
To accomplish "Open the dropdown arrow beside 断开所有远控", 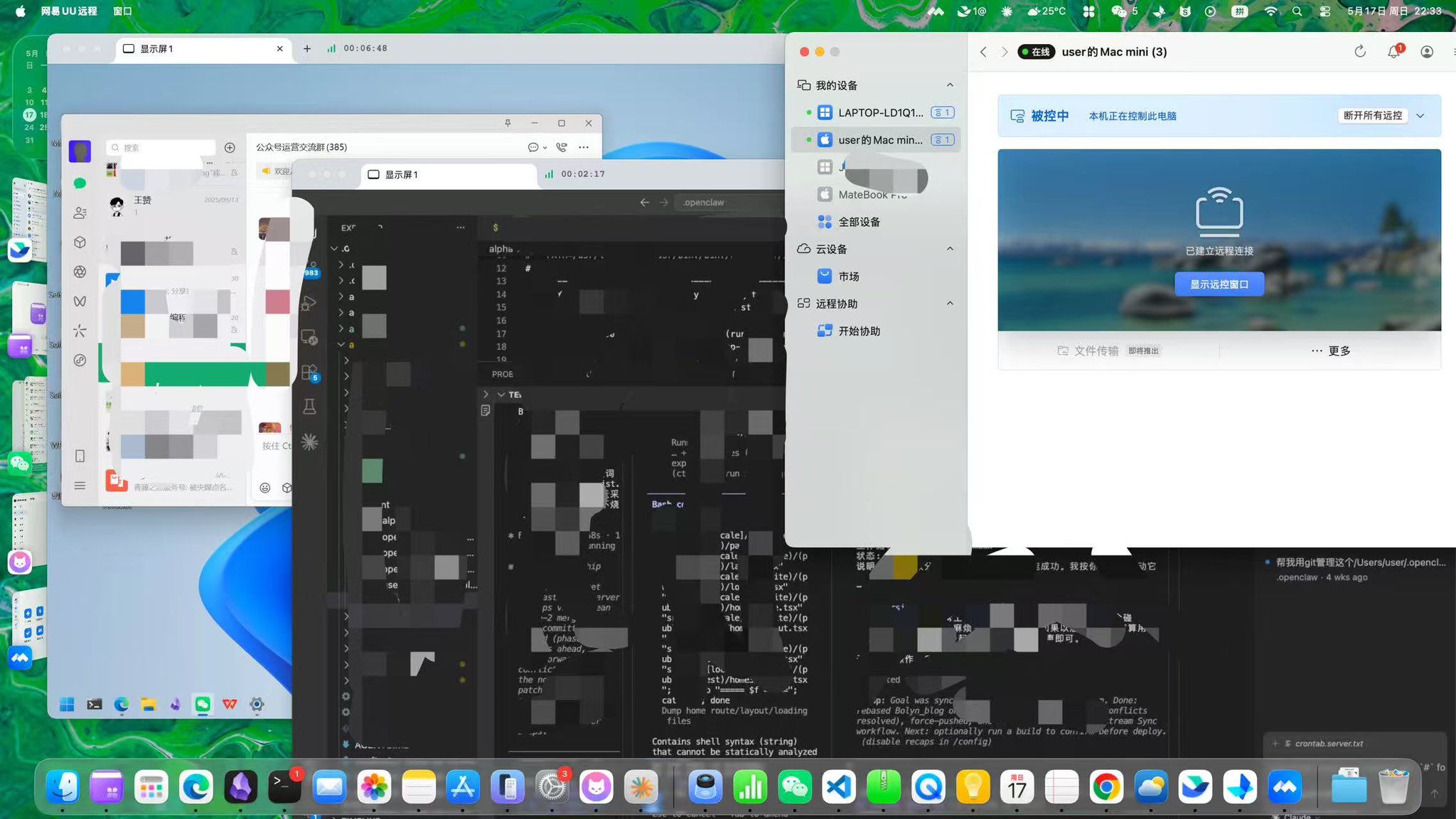I will (1420, 116).
